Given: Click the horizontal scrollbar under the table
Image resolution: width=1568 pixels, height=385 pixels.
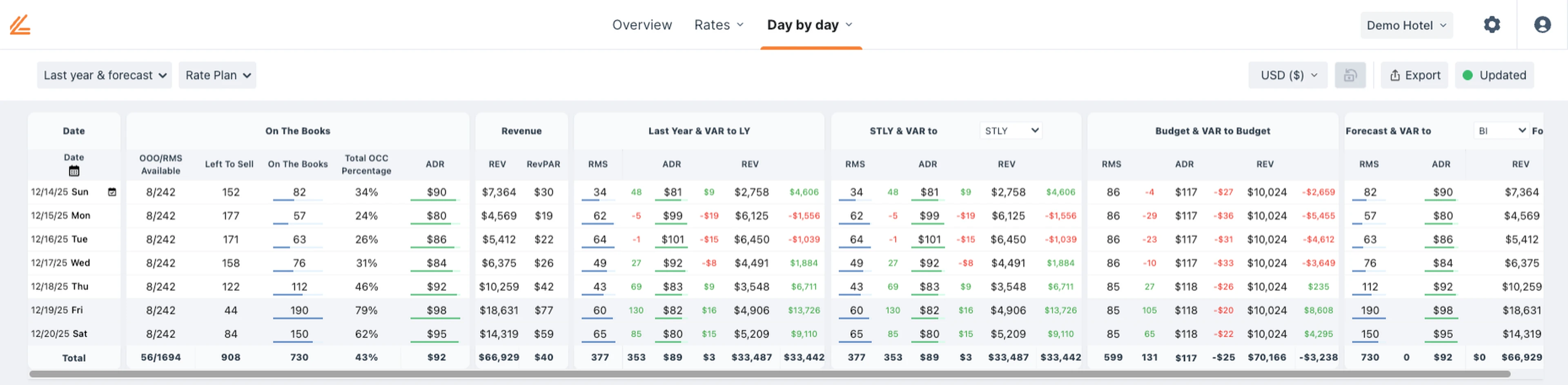Looking at the screenshot, I should pyautogui.click(x=769, y=374).
